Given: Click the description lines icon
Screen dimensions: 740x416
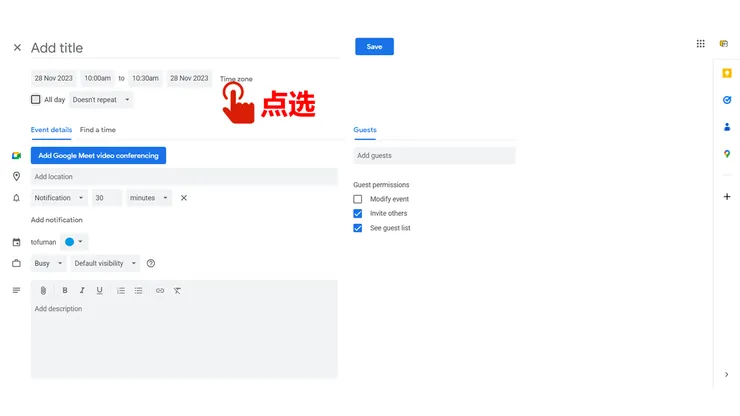Looking at the screenshot, I should pyautogui.click(x=17, y=290).
